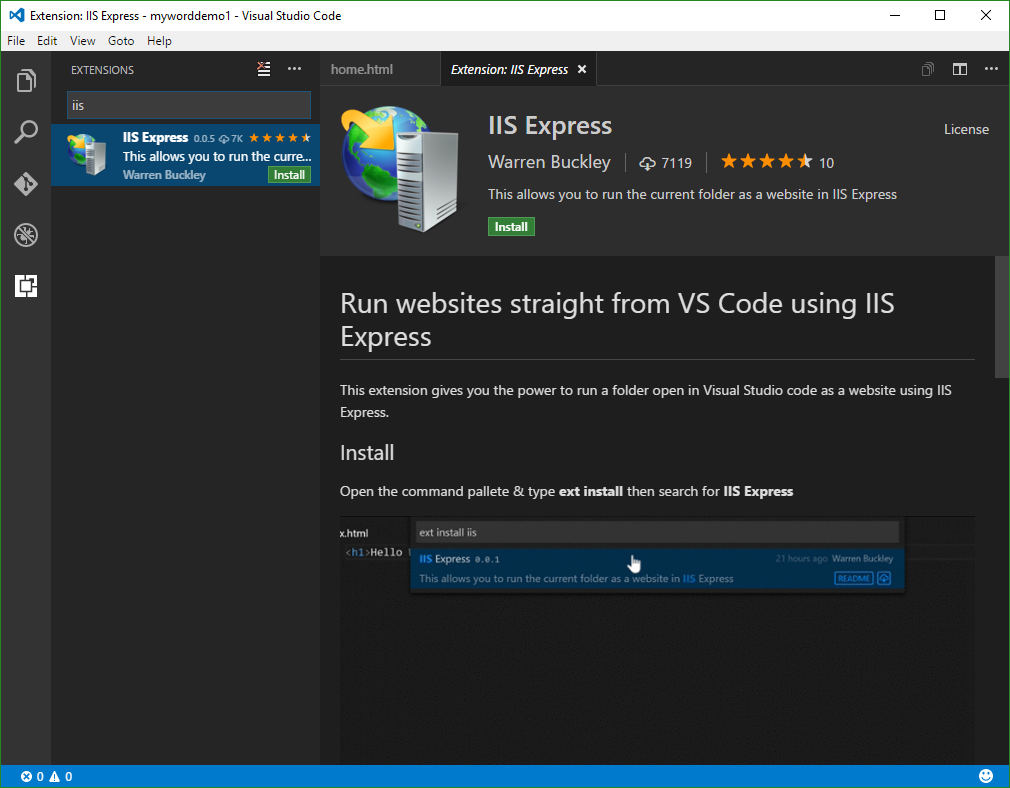This screenshot has width=1010, height=788.
Task: Click the smiley feedback icon in status bar
Action: [x=986, y=776]
